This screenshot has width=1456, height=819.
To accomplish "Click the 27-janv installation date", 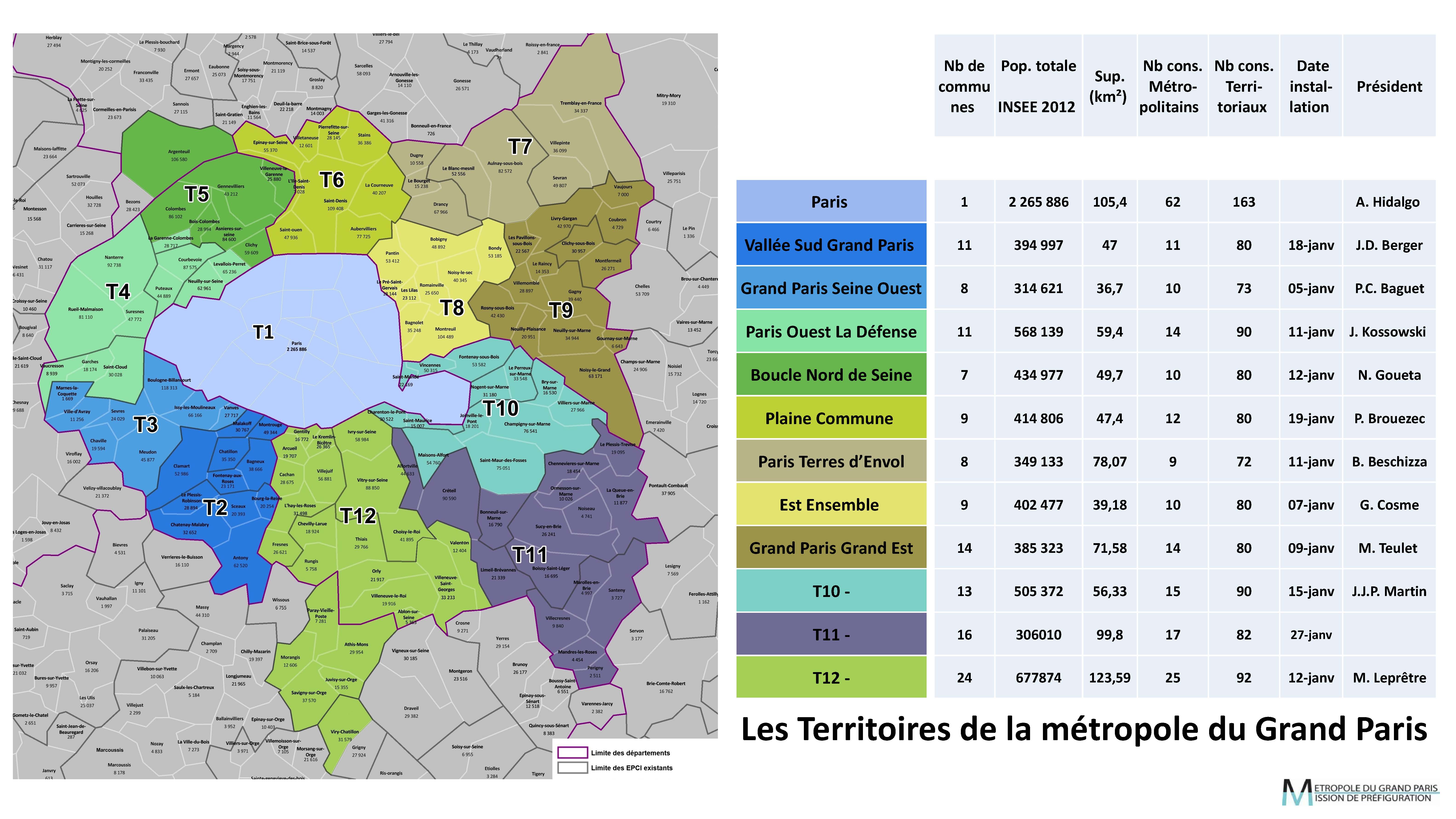I will tap(1311, 635).
